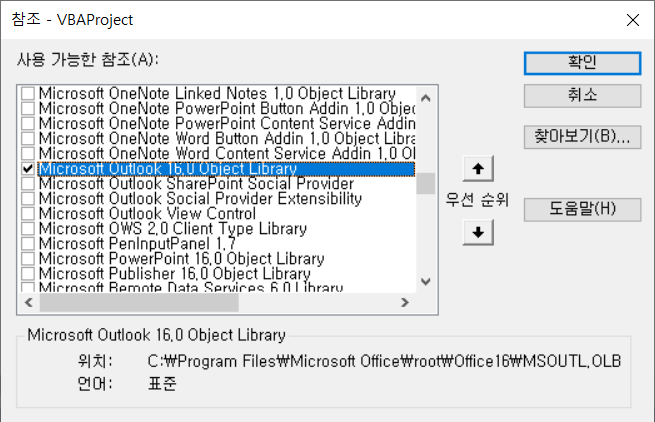This screenshot has height=422, width=655.
Task: Select Microsoft Publisher 16.0 Object Library text
Action: [175, 274]
